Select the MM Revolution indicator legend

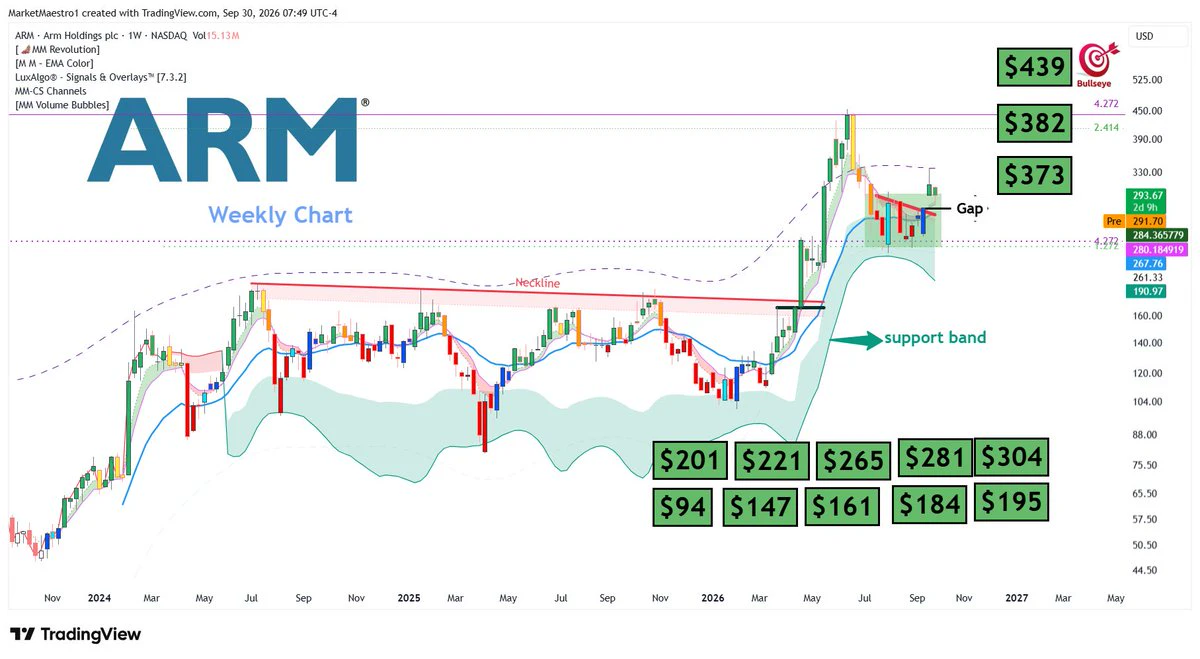[x=58, y=49]
